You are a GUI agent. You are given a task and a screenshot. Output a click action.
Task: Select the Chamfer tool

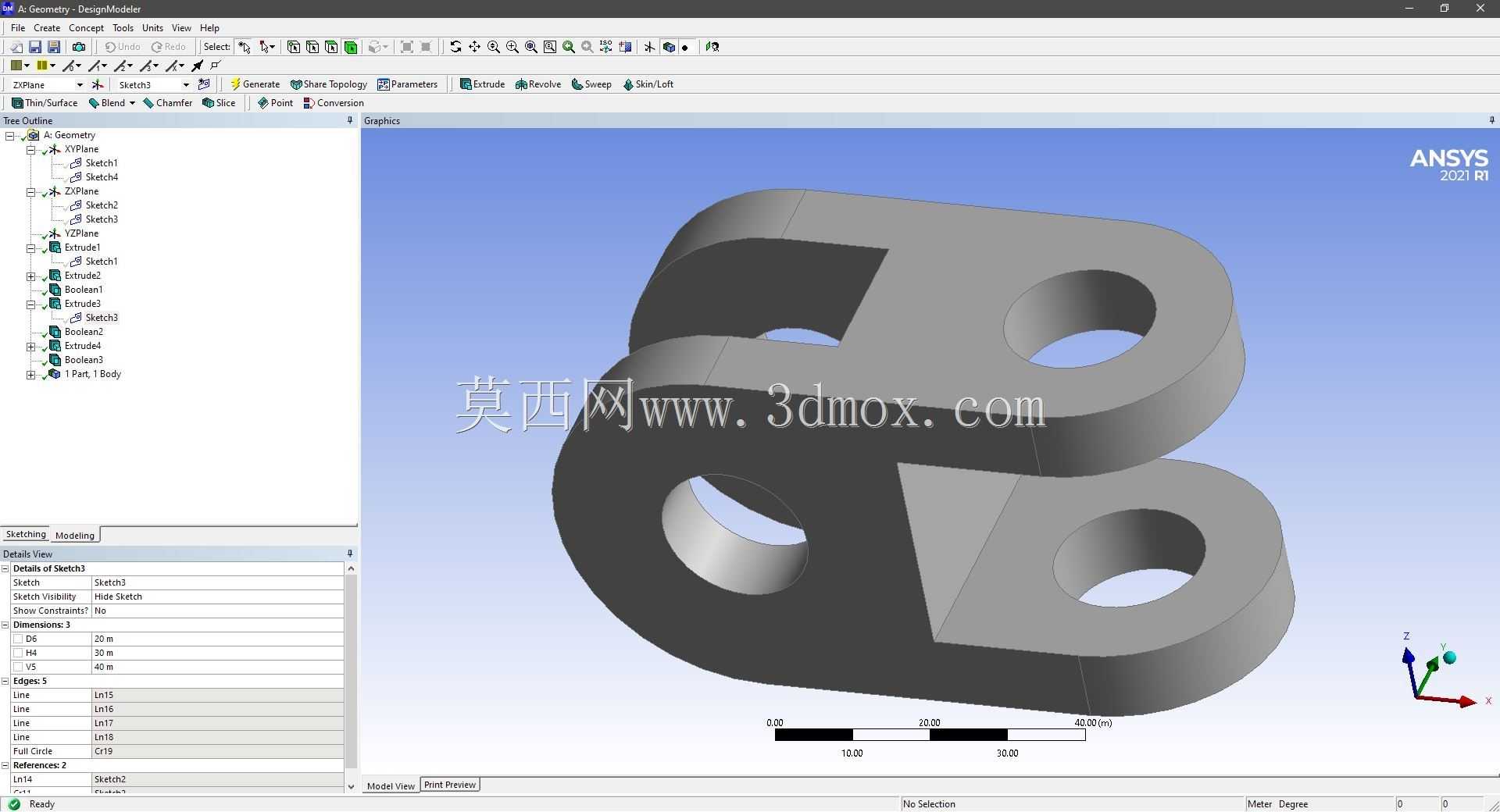(167, 103)
